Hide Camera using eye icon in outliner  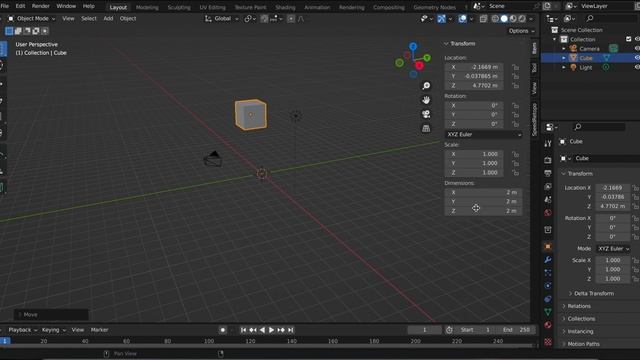pyautogui.click(x=637, y=49)
